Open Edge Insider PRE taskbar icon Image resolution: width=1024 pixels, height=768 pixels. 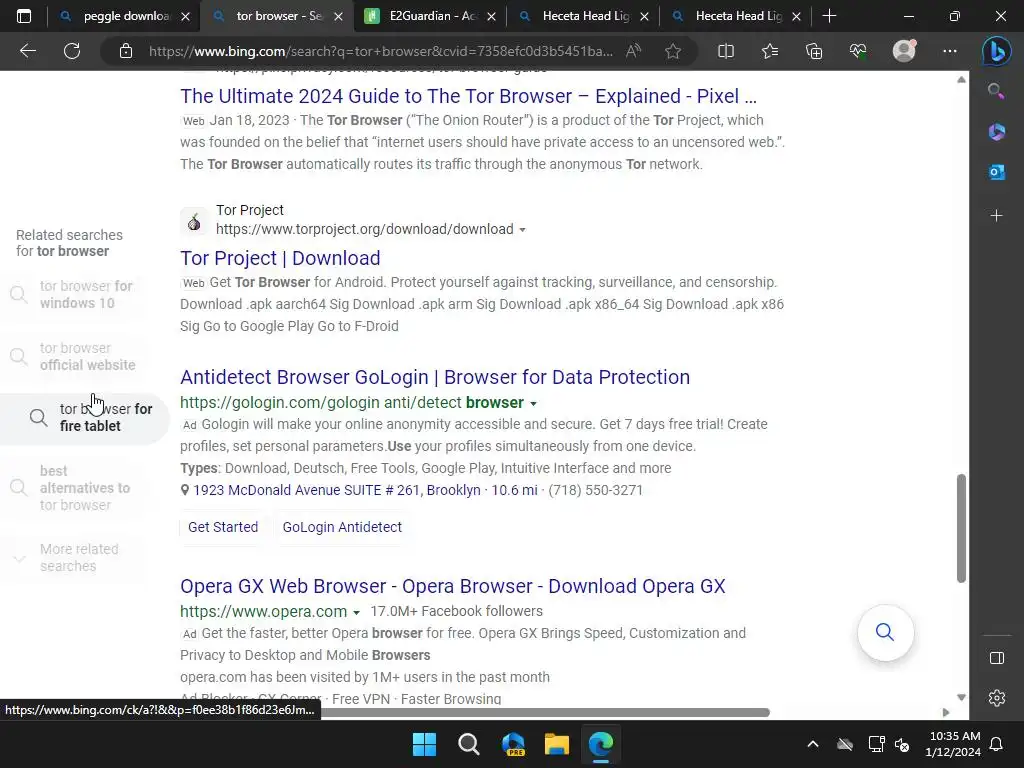coord(513,744)
